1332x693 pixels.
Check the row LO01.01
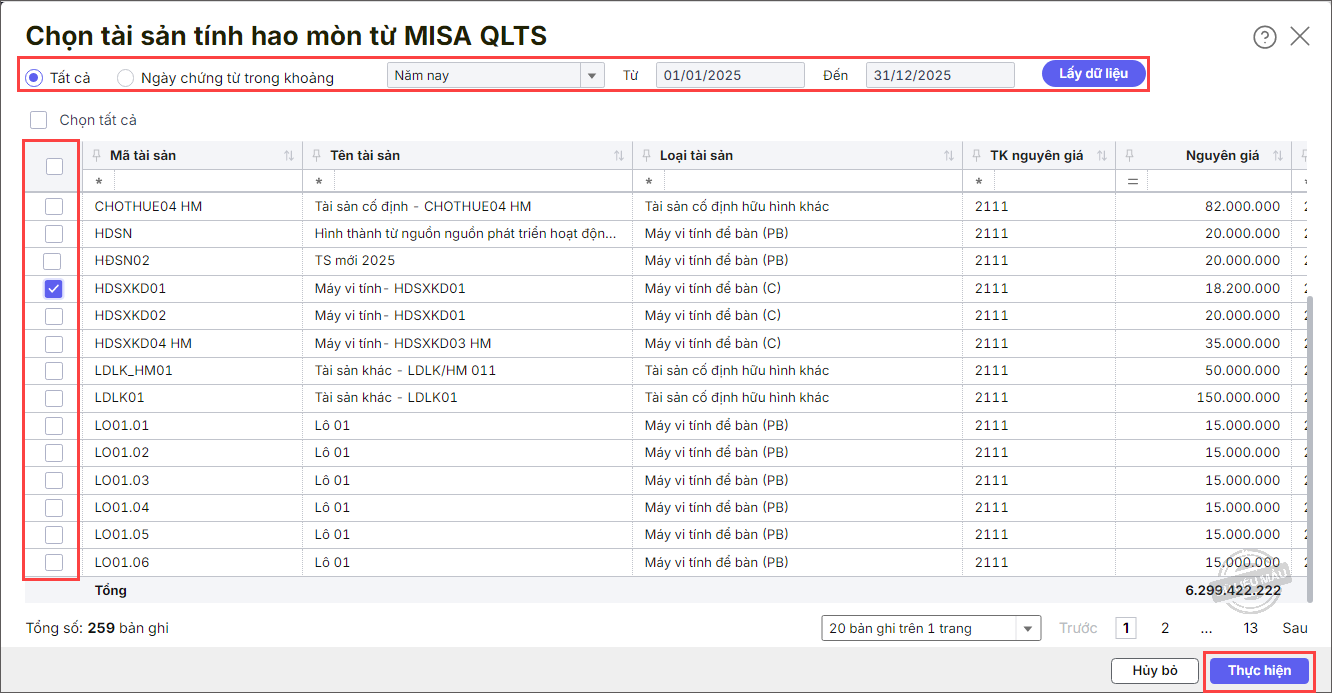click(54, 425)
